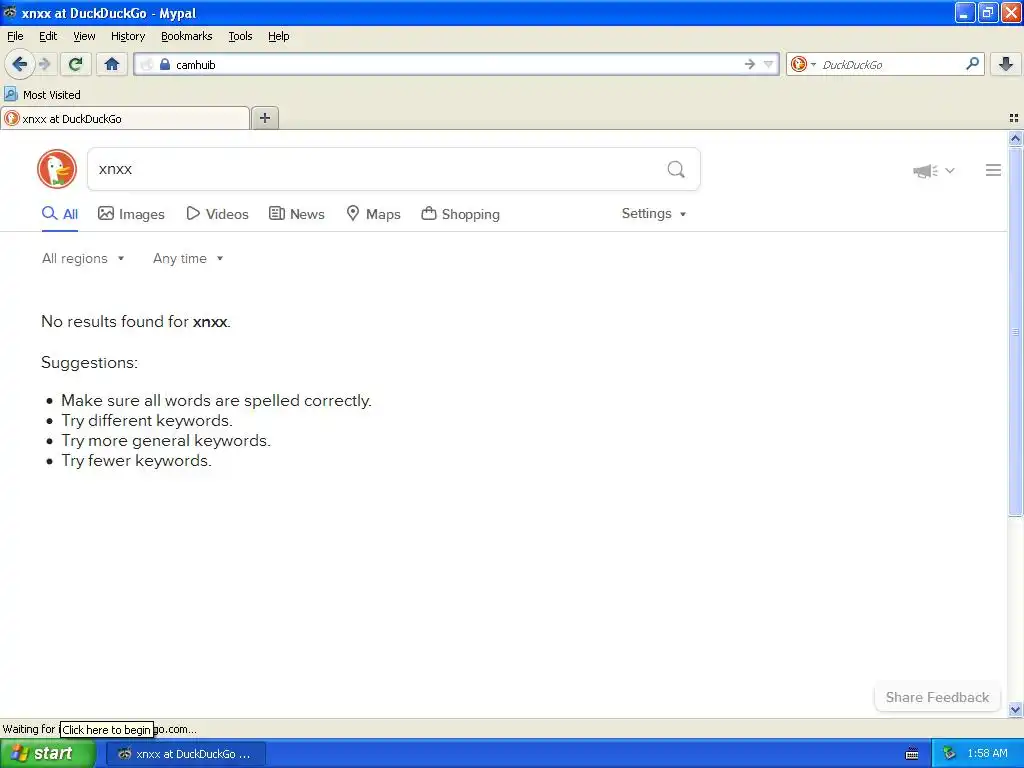Image resolution: width=1024 pixels, height=768 pixels.
Task: Click the Forward navigation arrow
Action: 44,64
